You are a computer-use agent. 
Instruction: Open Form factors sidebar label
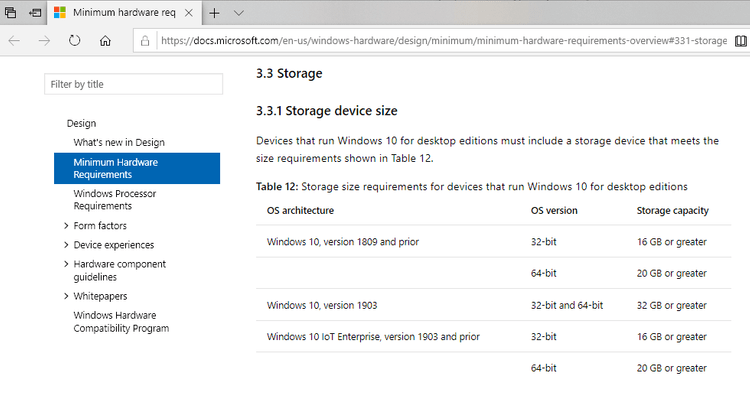click(100, 226)
